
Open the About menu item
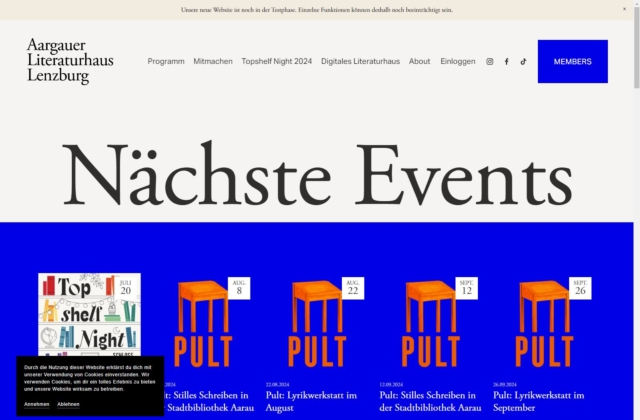pos(420,61)
